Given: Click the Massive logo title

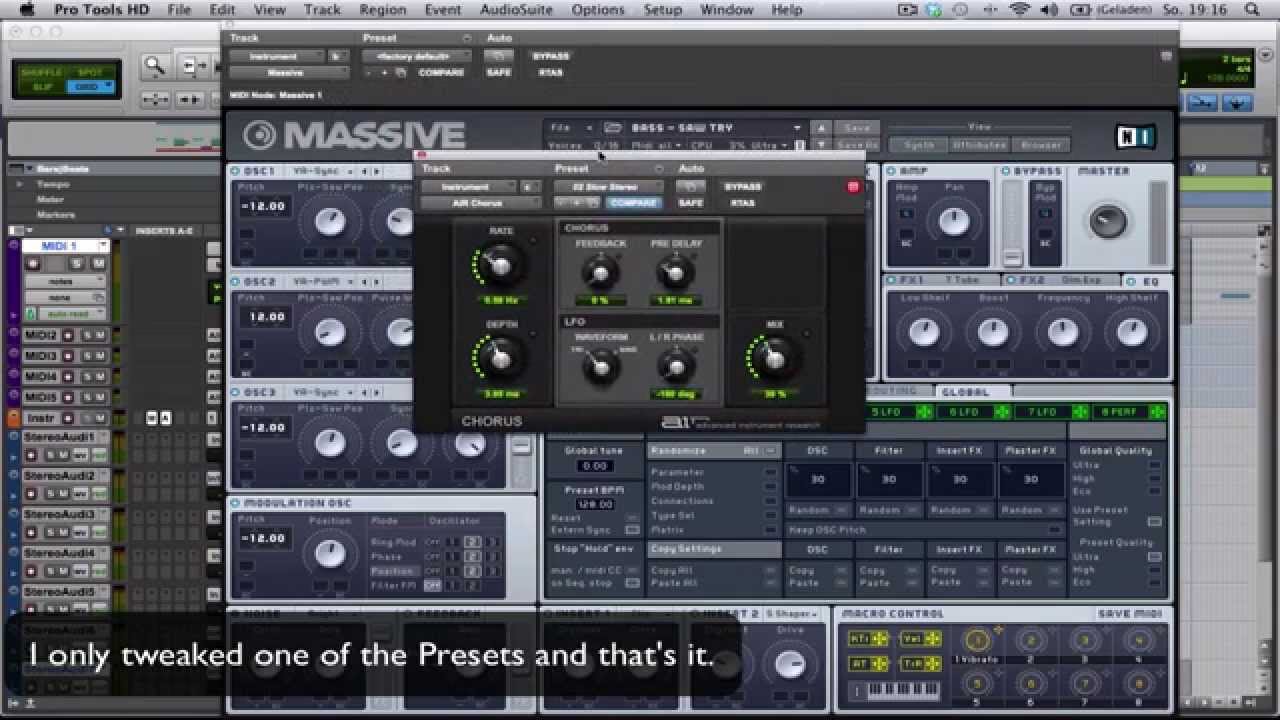Looking at the screenshot, I should click(354, 135).
